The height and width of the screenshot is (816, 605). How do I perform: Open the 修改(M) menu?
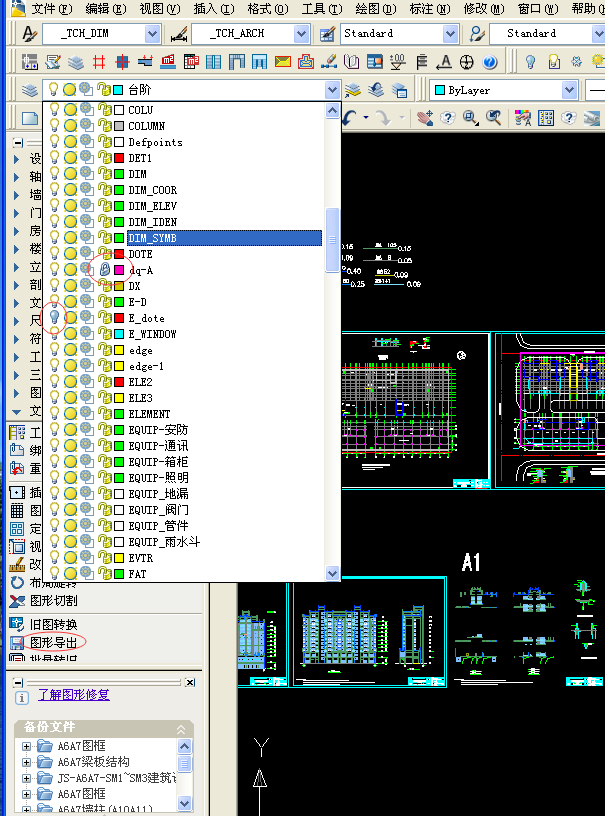point(484,9)
